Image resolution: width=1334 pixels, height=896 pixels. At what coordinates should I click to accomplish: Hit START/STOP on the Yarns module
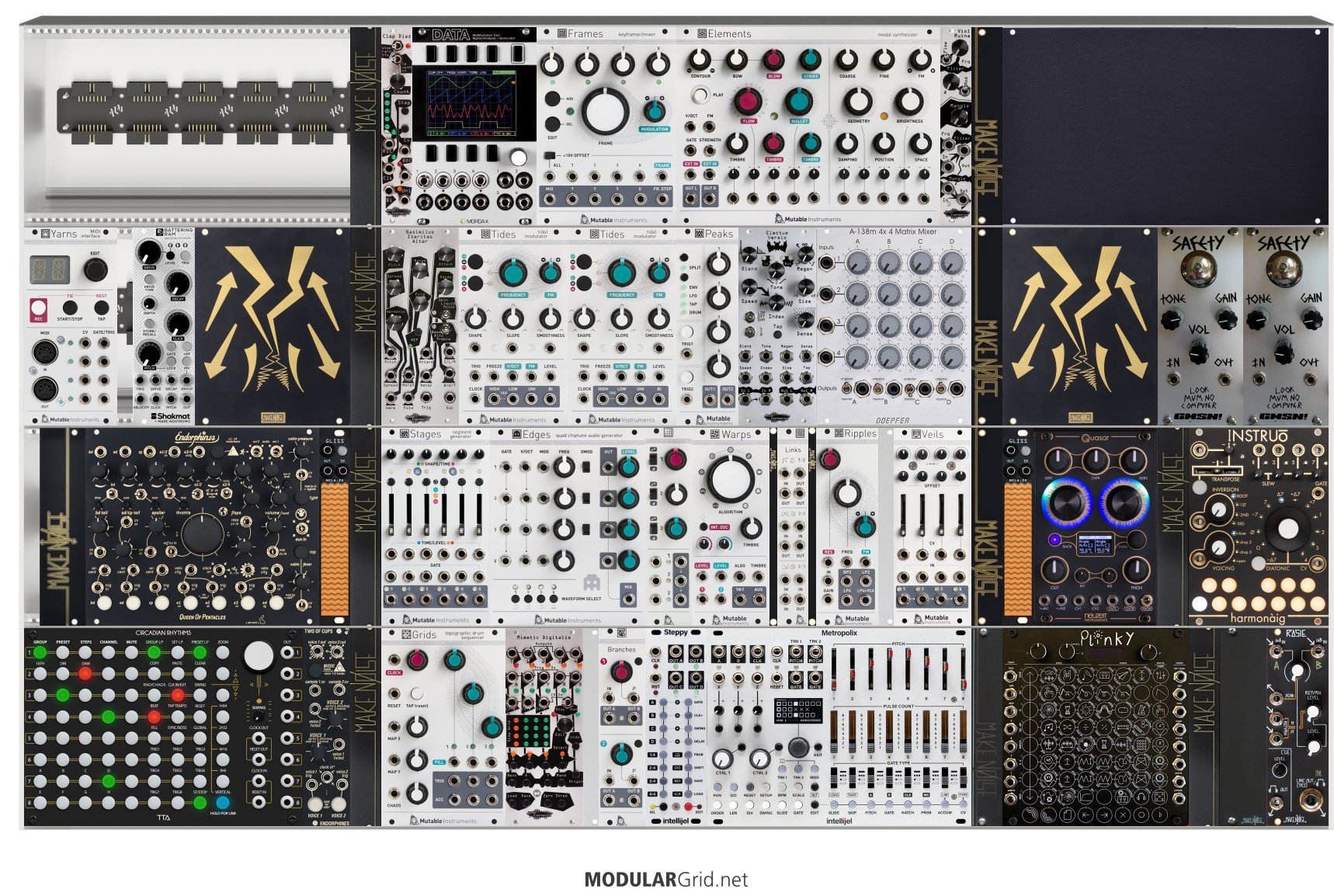(x=70, y=307)
